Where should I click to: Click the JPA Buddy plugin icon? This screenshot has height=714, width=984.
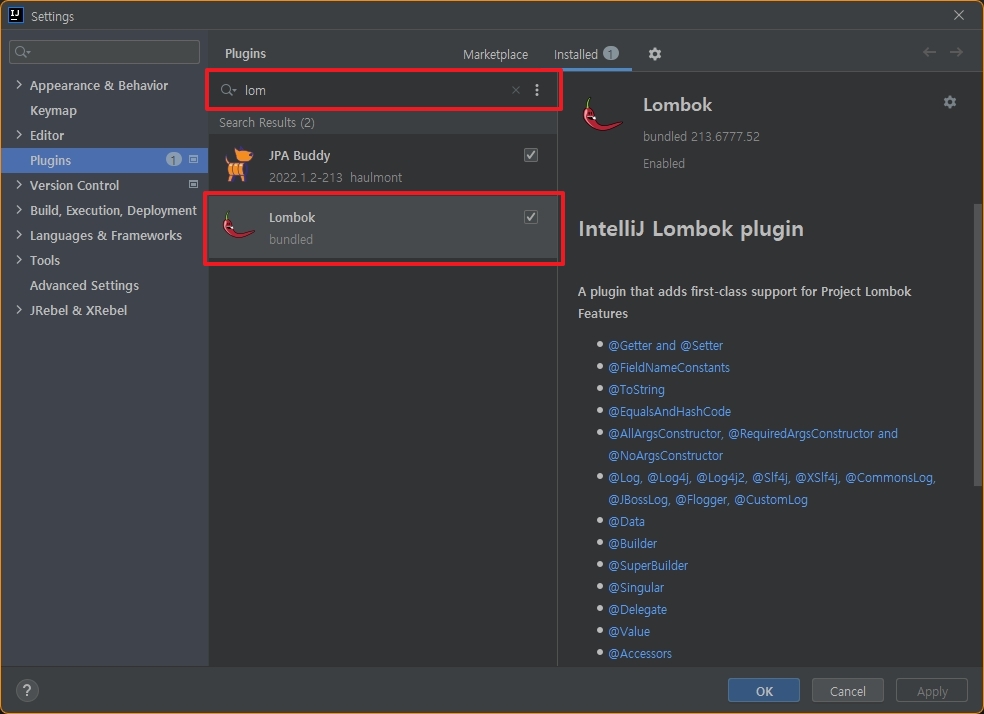(238, 165)
